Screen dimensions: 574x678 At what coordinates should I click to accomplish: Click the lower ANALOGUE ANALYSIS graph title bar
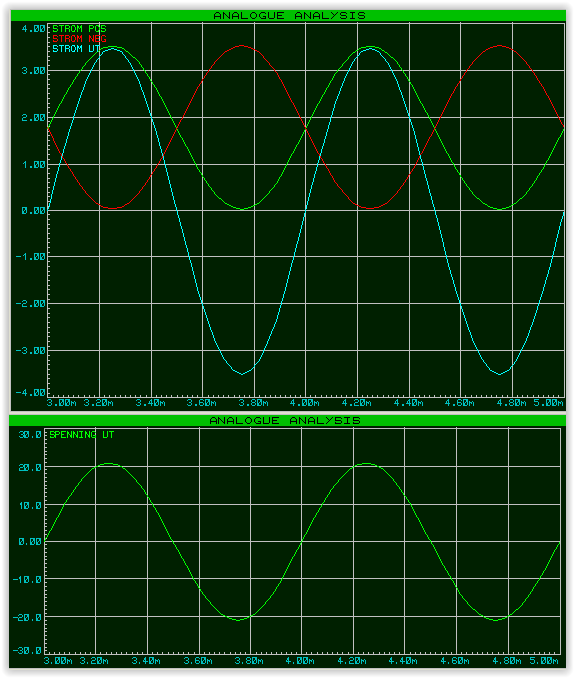click(x=287, y=420)
